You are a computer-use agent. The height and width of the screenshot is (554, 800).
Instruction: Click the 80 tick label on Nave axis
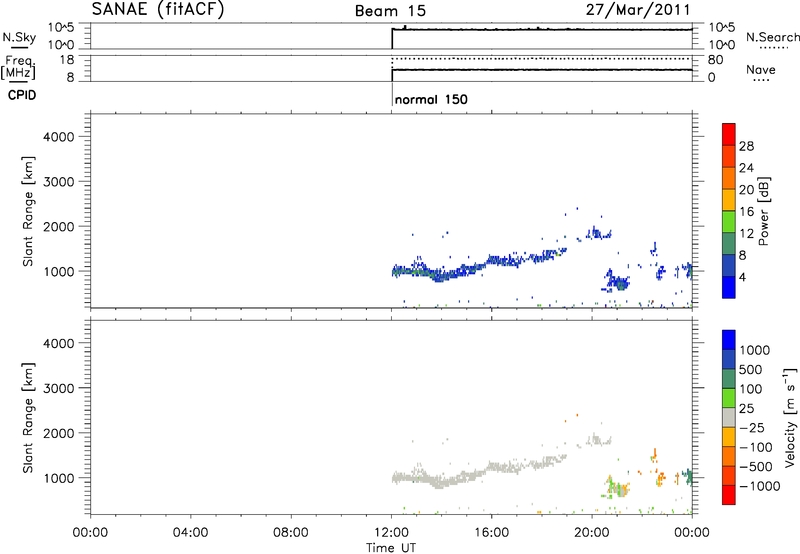point(715,60)
